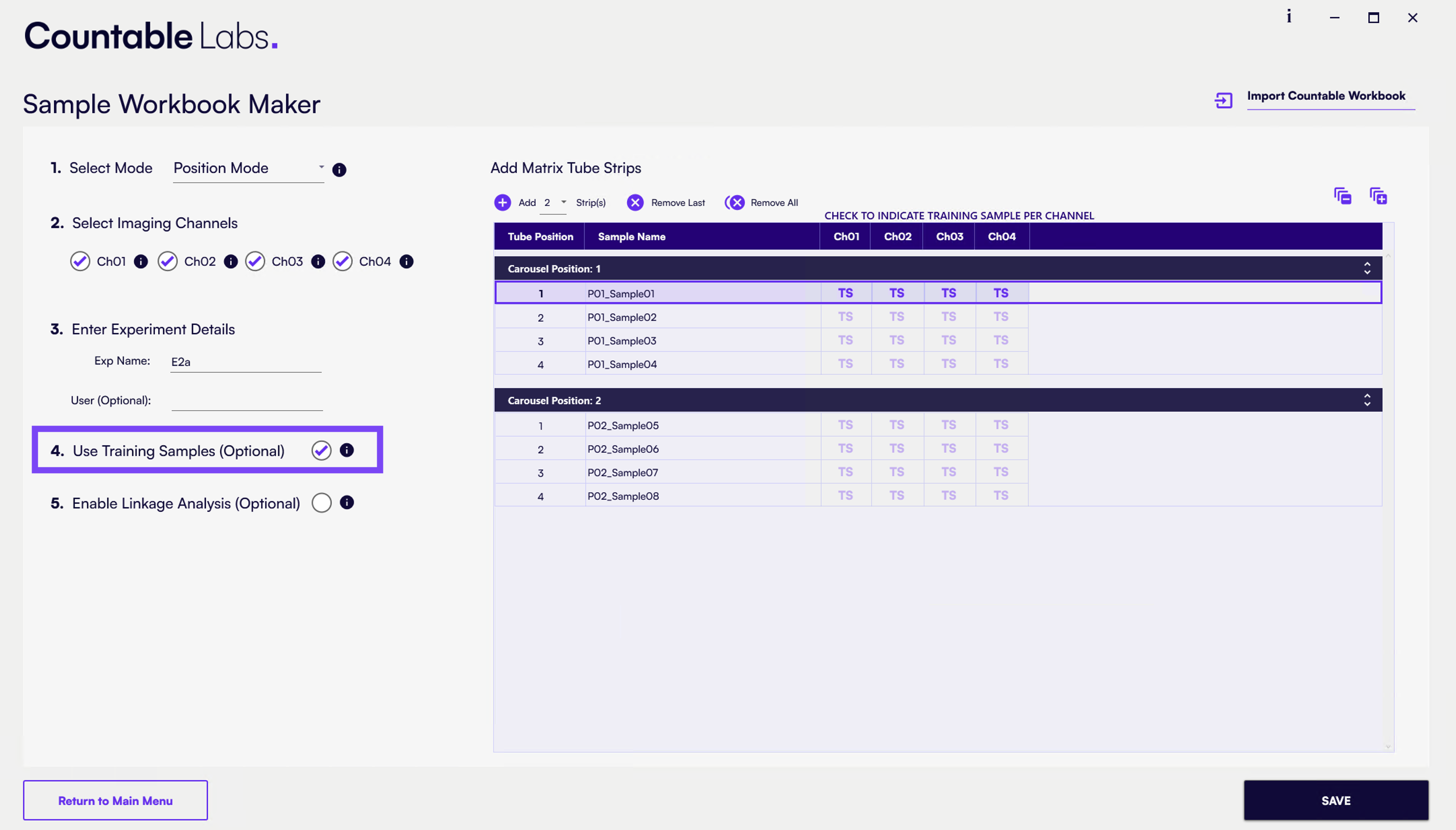This screenshot has height=830, width=1456.
Task: Toggle the Ch02 imaging channel checkbox
Action: click(x=168, y=262)
